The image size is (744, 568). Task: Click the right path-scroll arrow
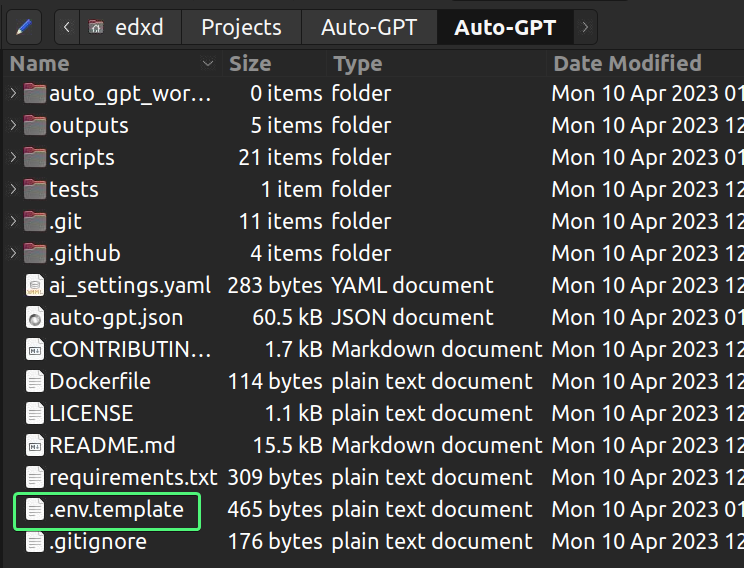(x=585, y=27)
